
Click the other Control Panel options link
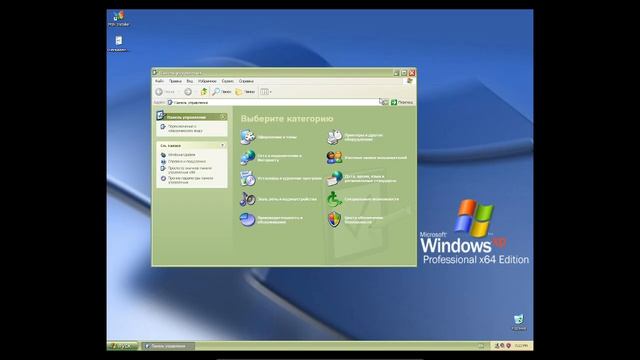[191, 180]
